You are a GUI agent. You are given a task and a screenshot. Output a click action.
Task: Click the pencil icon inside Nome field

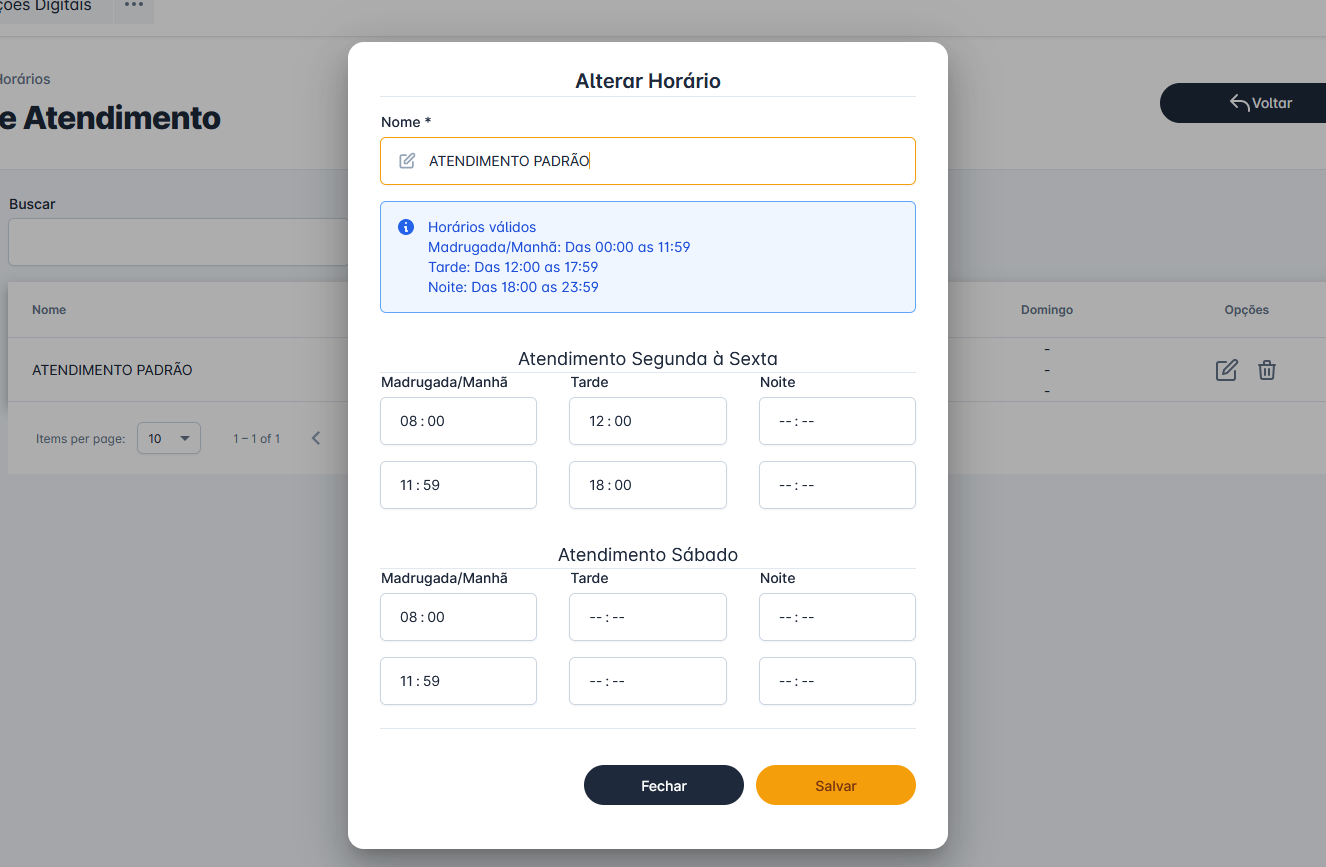(x=407, y=161)
